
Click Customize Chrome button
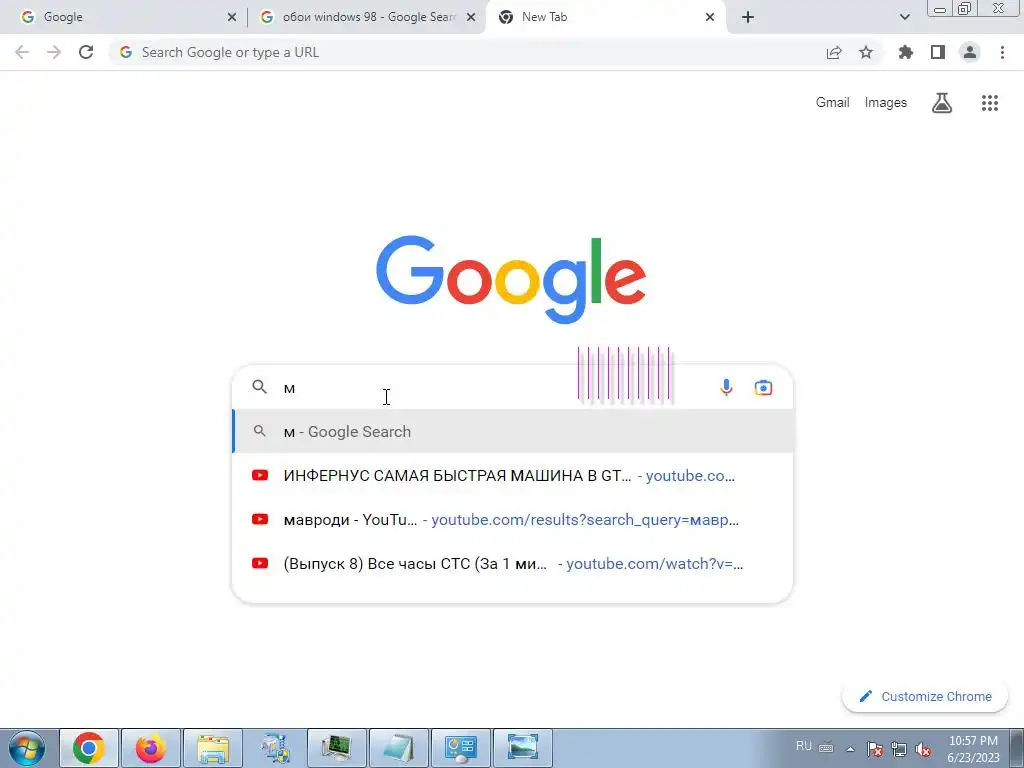[925, 697]
